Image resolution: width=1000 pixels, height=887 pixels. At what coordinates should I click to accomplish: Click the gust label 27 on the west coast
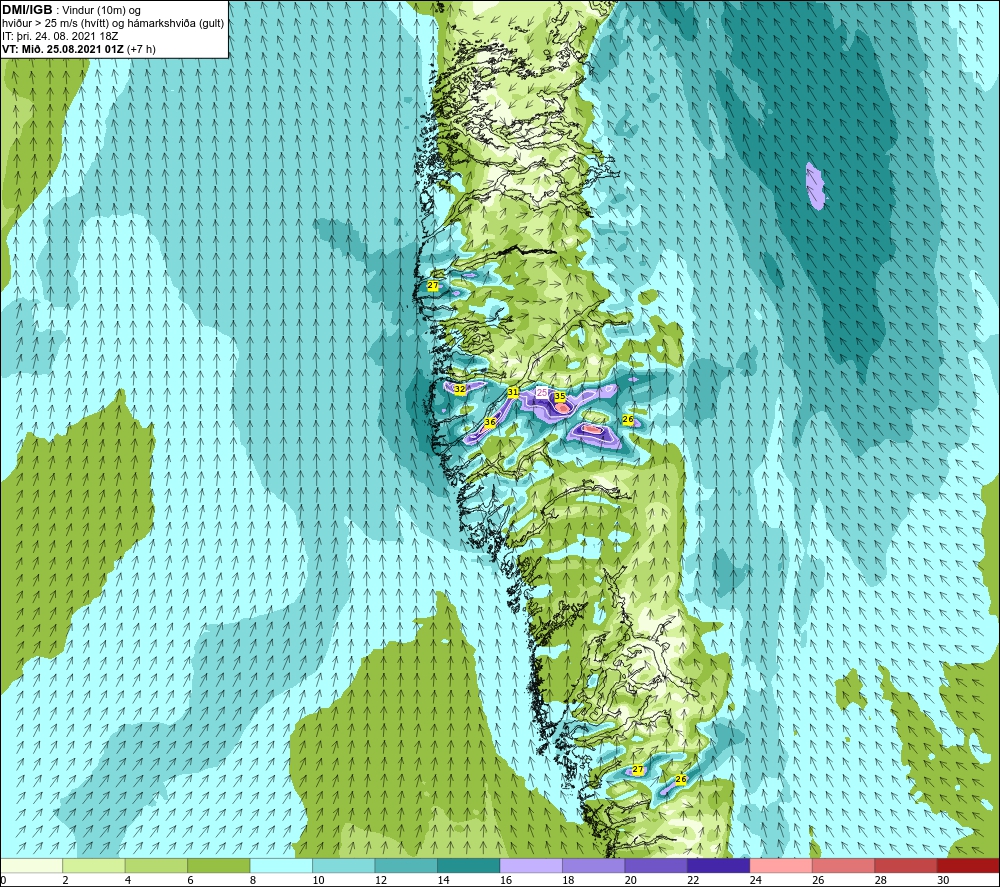click(433, 286)
